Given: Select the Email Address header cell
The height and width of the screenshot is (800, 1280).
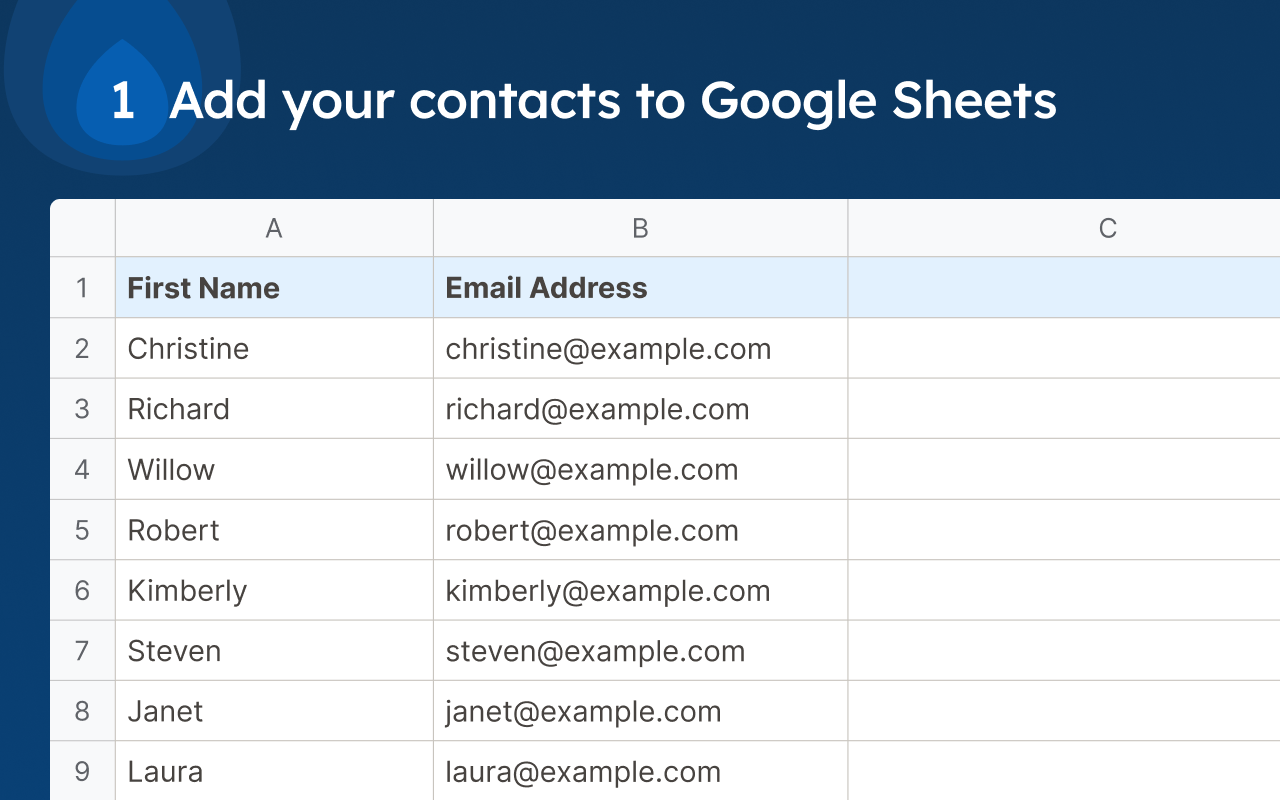Looking at the screenshot, I should (x=640, y=288).
